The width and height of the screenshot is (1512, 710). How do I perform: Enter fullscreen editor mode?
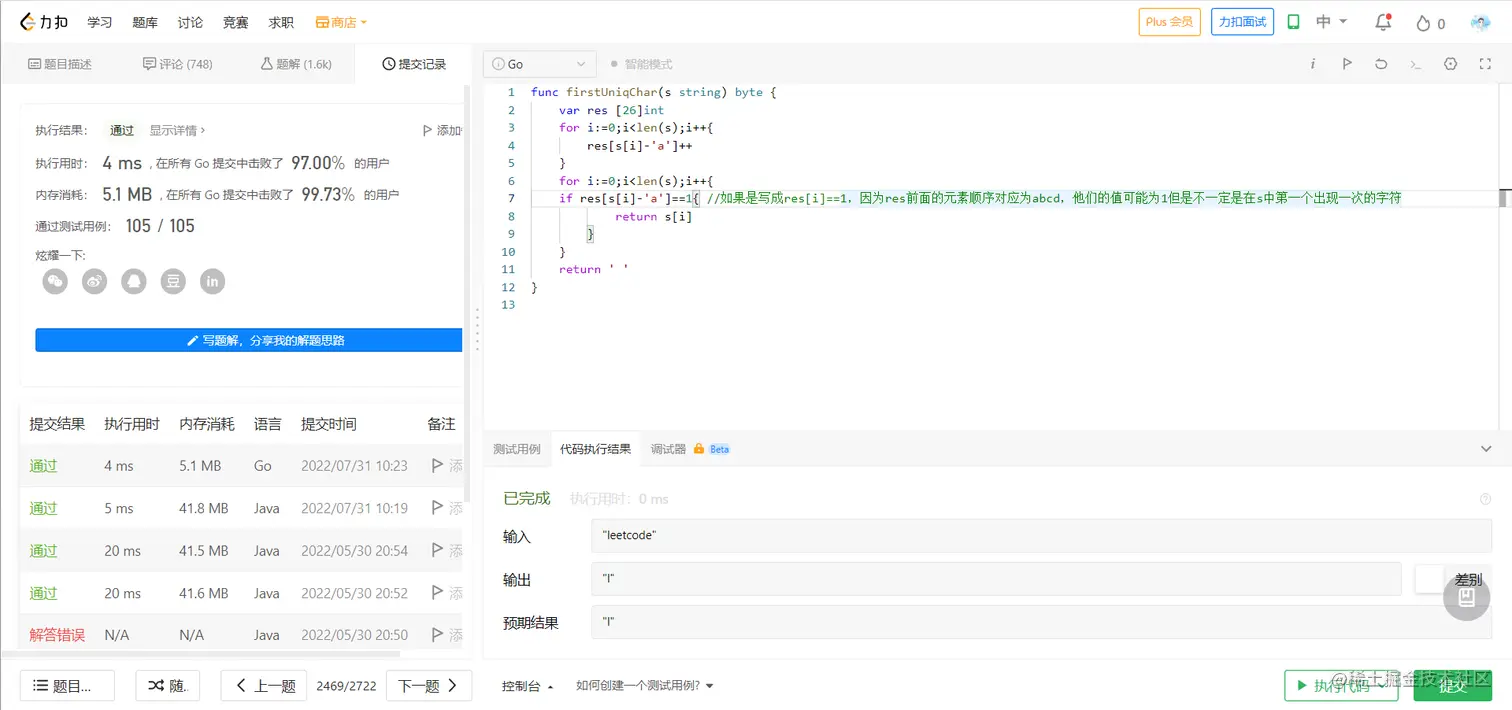click(1485, 64)
